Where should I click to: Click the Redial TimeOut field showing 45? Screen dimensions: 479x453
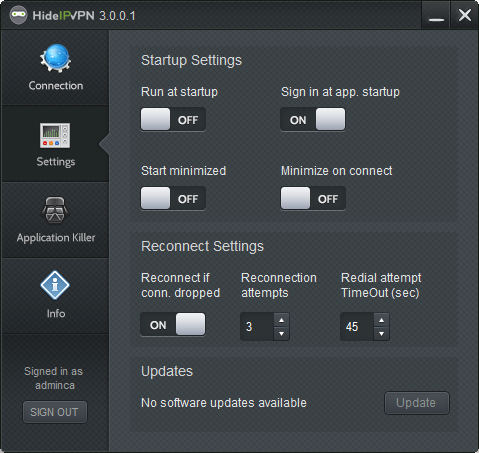coord(357,327)
